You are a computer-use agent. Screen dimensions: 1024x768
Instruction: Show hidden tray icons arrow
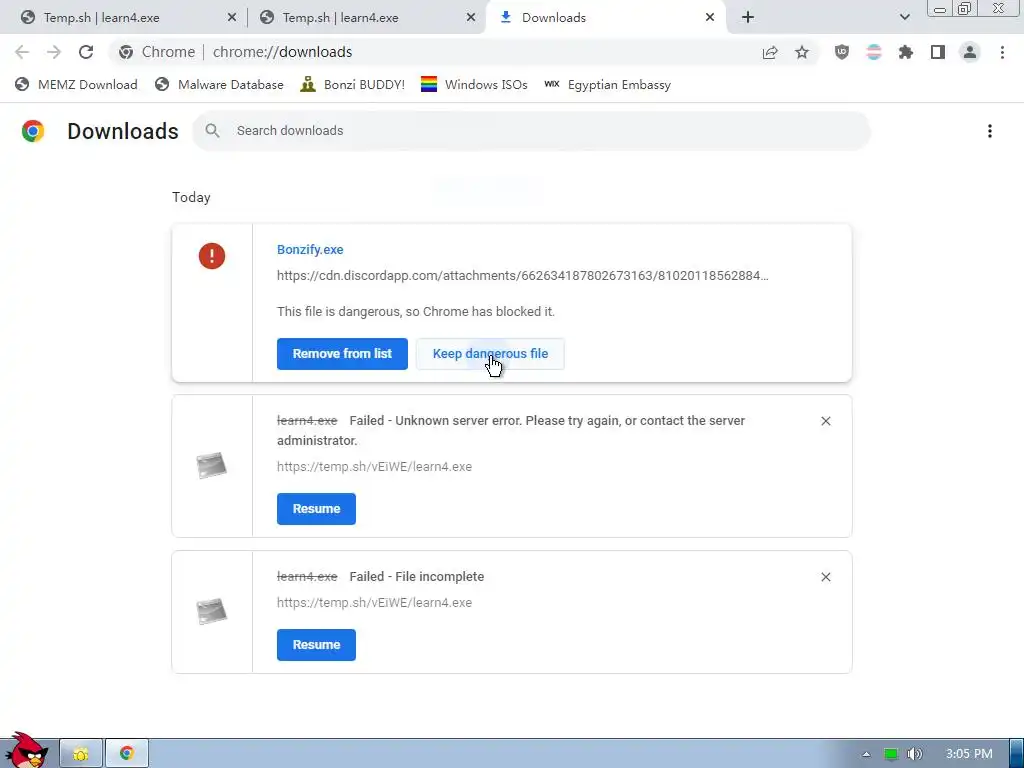click(x=866, y=754)
